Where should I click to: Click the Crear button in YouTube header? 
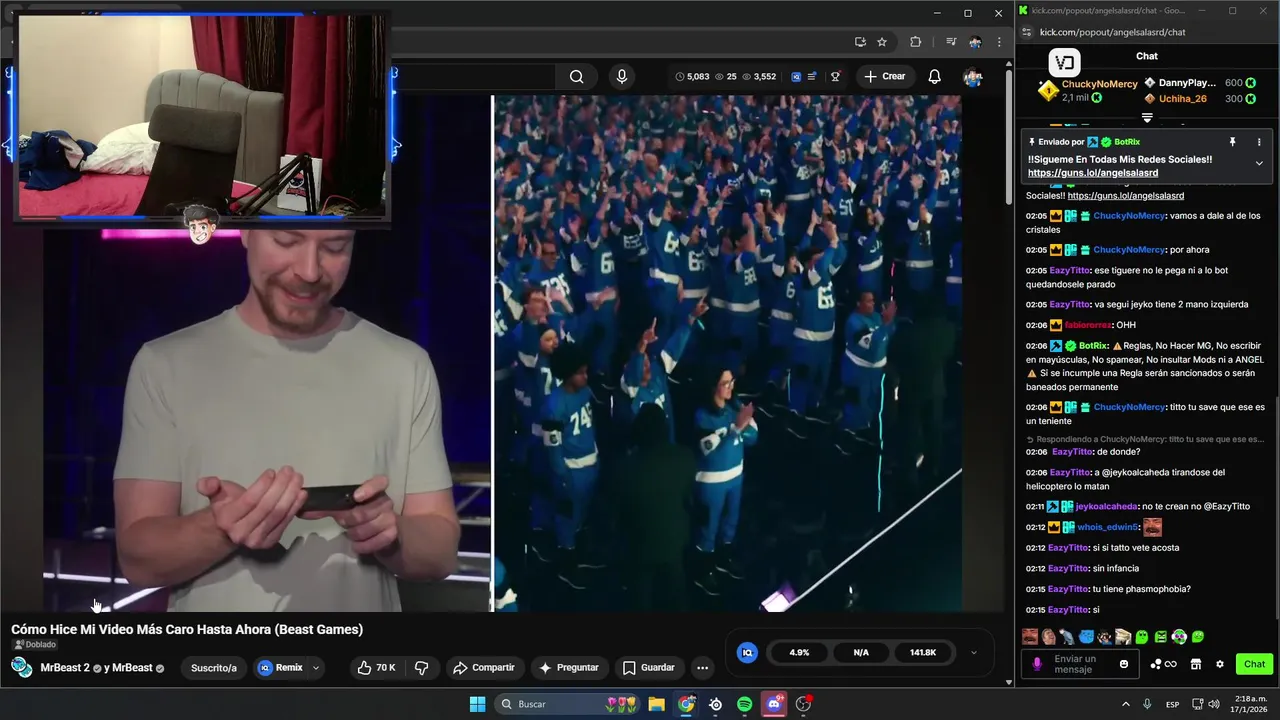click(x=885, y=77)
